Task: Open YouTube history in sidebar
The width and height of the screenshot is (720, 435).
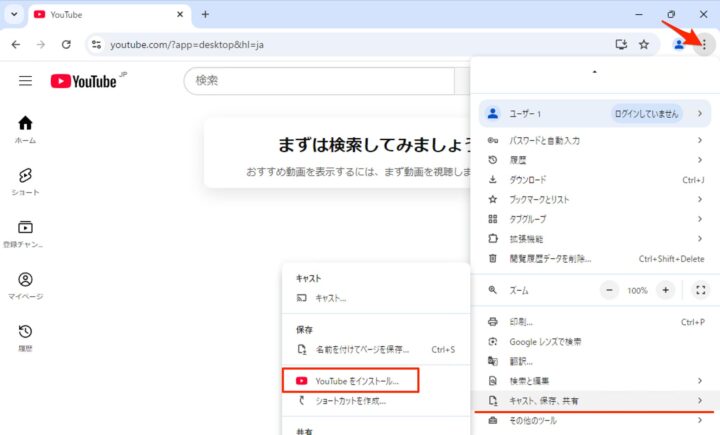Action: point(25,337)
